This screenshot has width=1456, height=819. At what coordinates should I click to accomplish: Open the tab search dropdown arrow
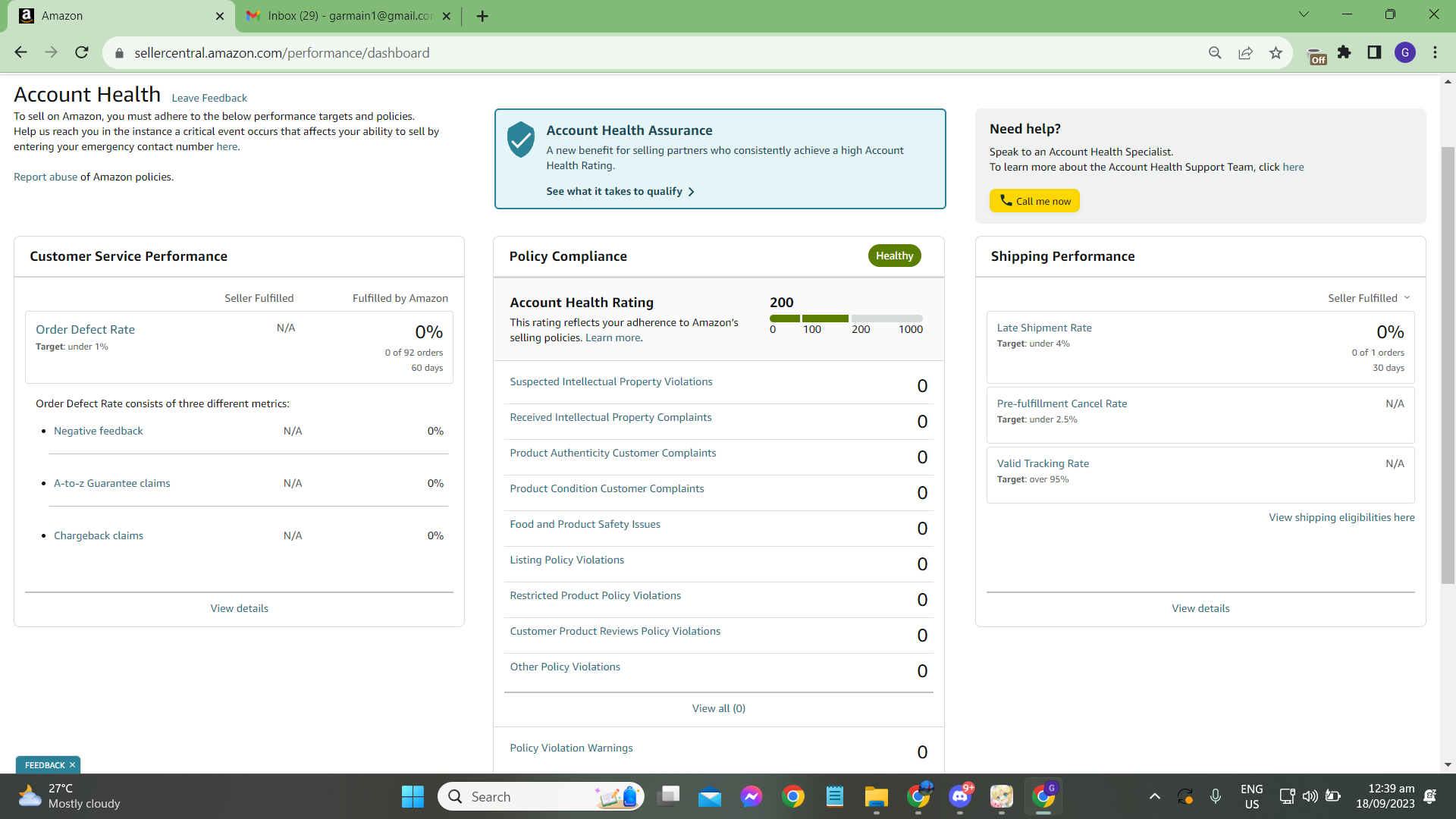tap(1304, 14)
